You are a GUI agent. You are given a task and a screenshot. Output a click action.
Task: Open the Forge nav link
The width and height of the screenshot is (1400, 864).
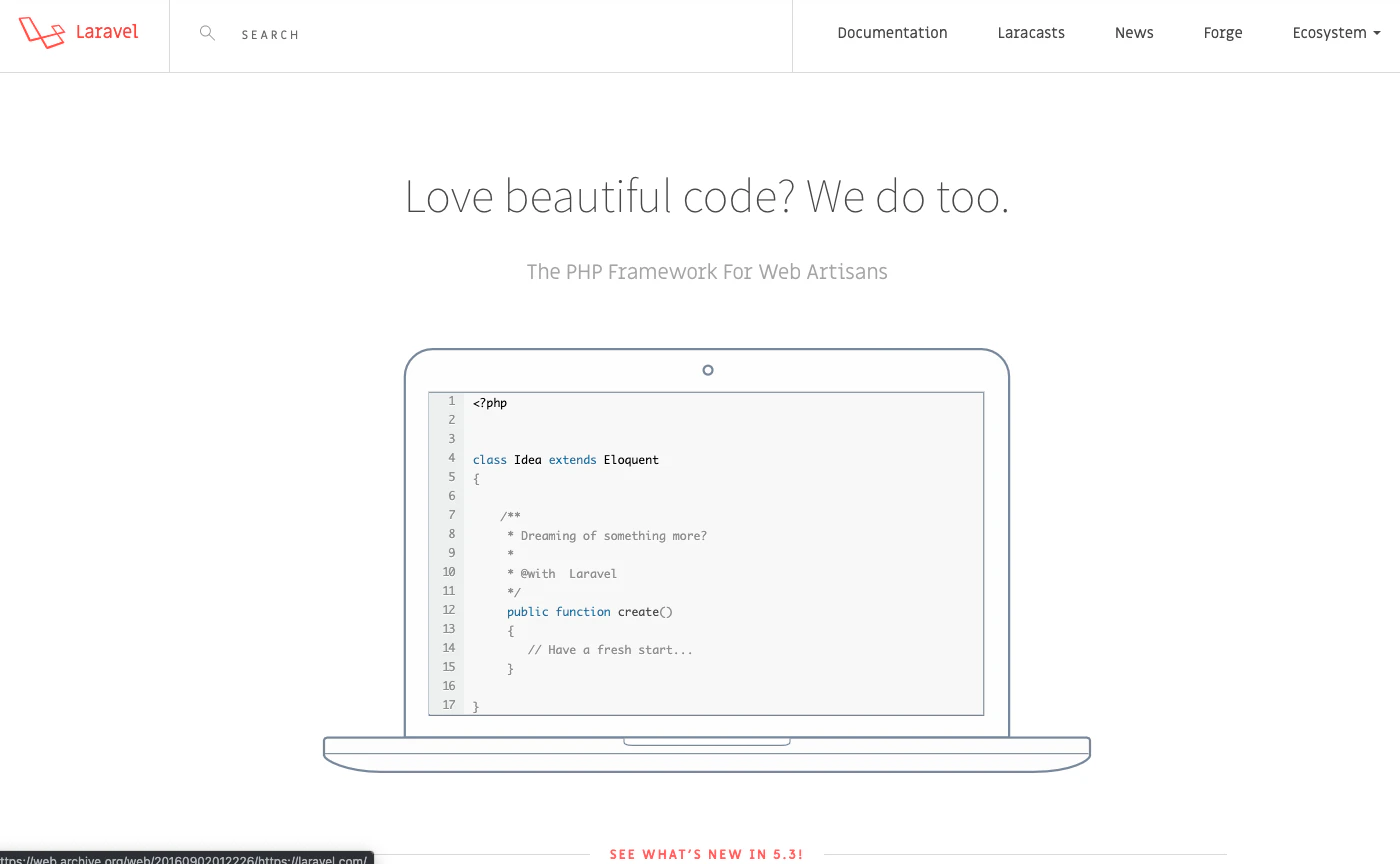1223,33
